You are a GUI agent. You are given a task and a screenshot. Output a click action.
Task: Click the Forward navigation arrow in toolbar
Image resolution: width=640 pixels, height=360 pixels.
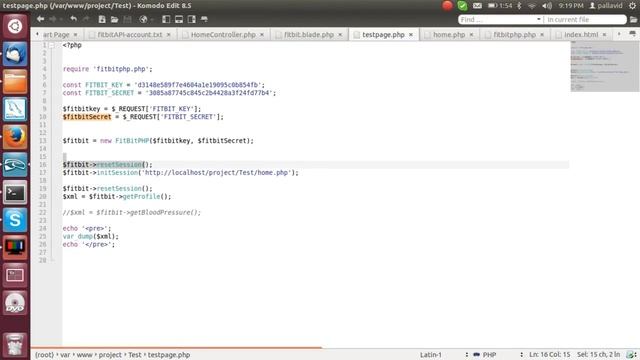tap(53, 19)
